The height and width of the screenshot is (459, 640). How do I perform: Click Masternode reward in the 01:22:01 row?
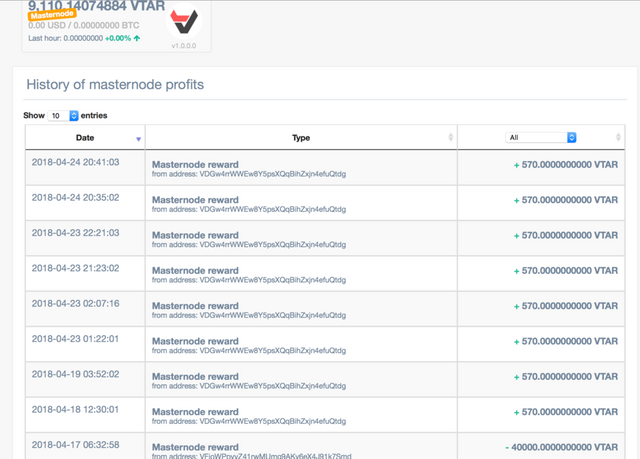[195, 341]
